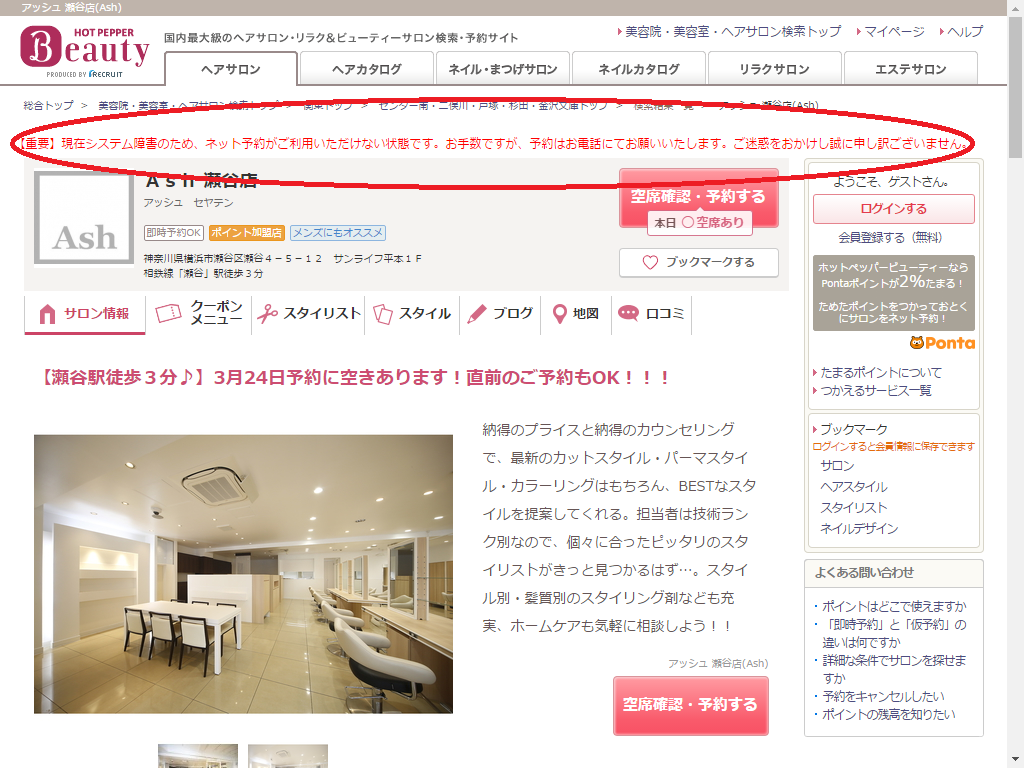Image resolution: width=1024 pixels, height=768 pixels.
Task: Click the salon interior main photo
Action: pos(243,574)
